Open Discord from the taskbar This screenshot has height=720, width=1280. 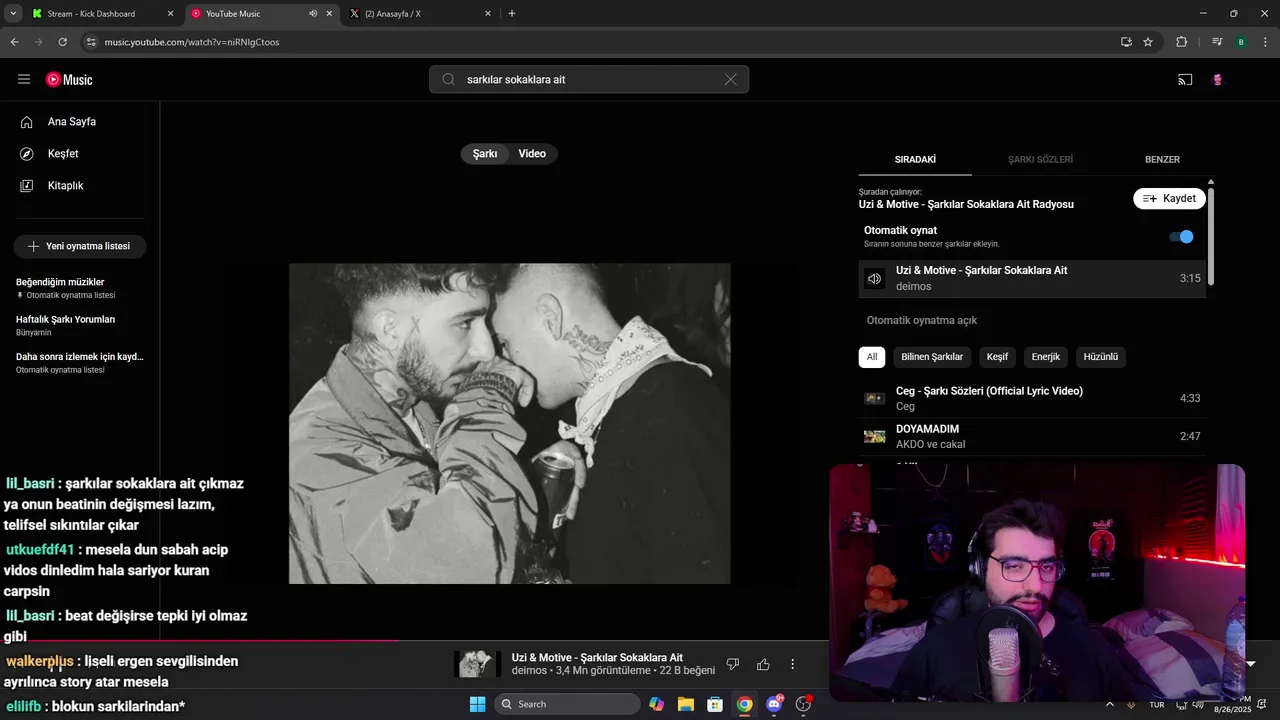774,704
